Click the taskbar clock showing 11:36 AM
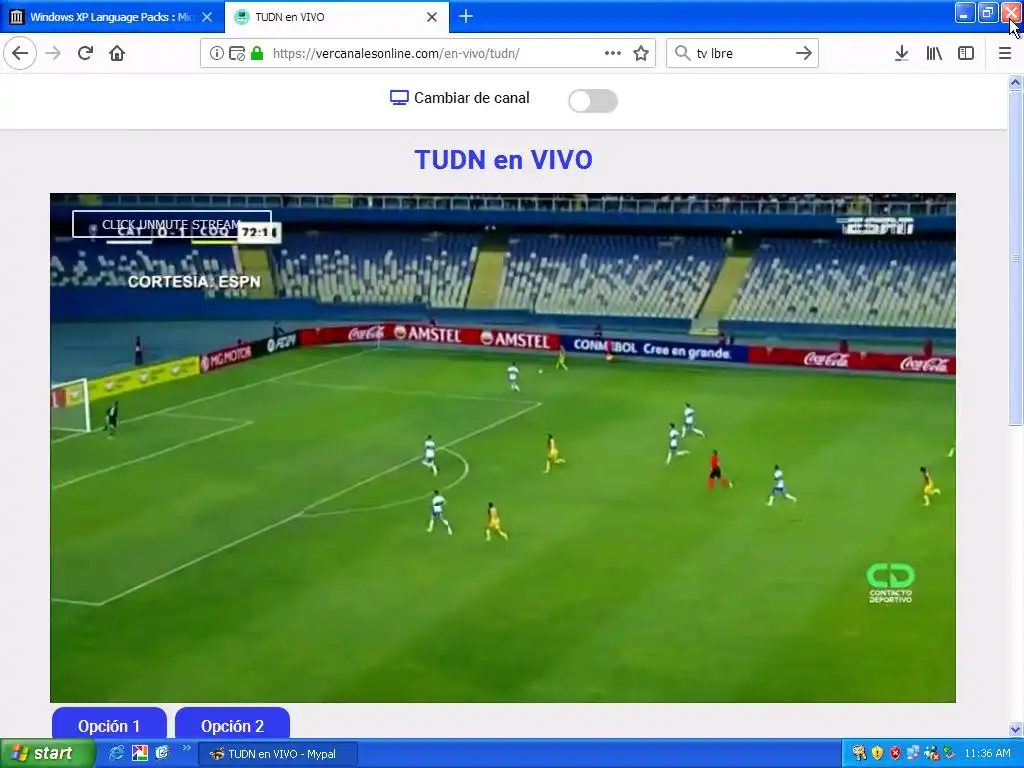Image resolution: width=1024 pixels, height=768 pixels. (987, 753)
